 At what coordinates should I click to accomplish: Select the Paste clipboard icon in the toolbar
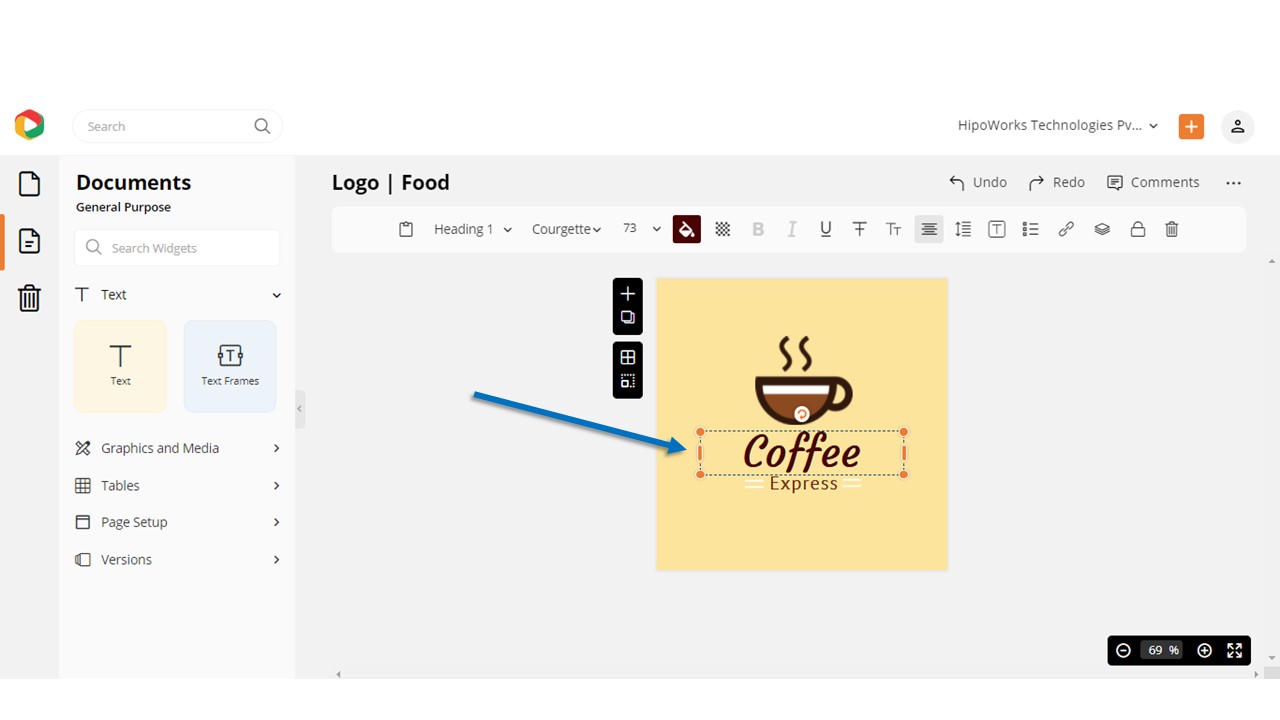(406, 229)
